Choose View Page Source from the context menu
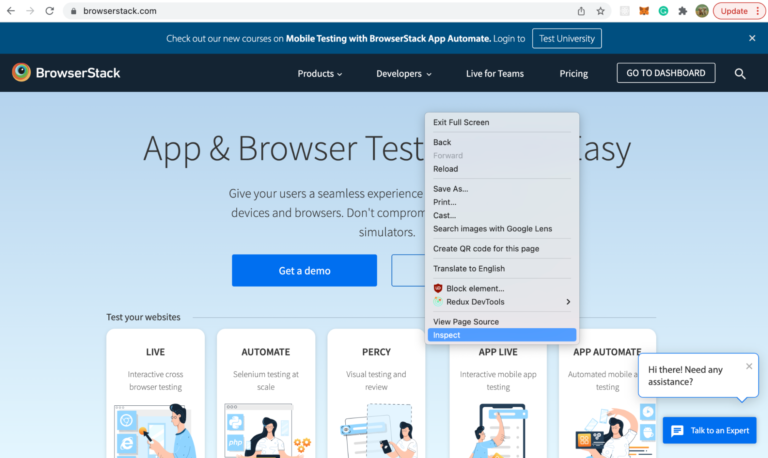Viewport: 768px width, 458px height. coord(502,322)
